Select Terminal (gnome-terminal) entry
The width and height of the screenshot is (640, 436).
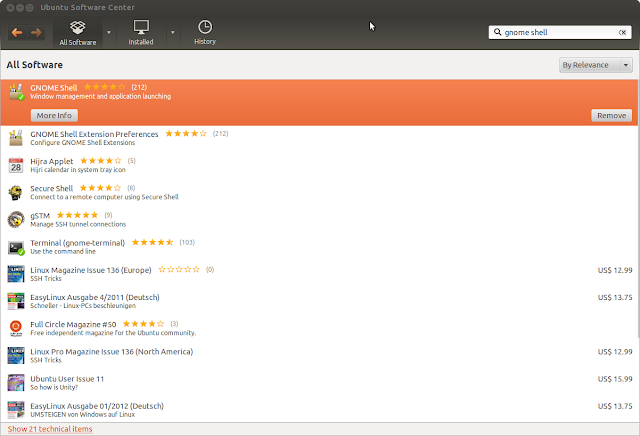[319, 247]
